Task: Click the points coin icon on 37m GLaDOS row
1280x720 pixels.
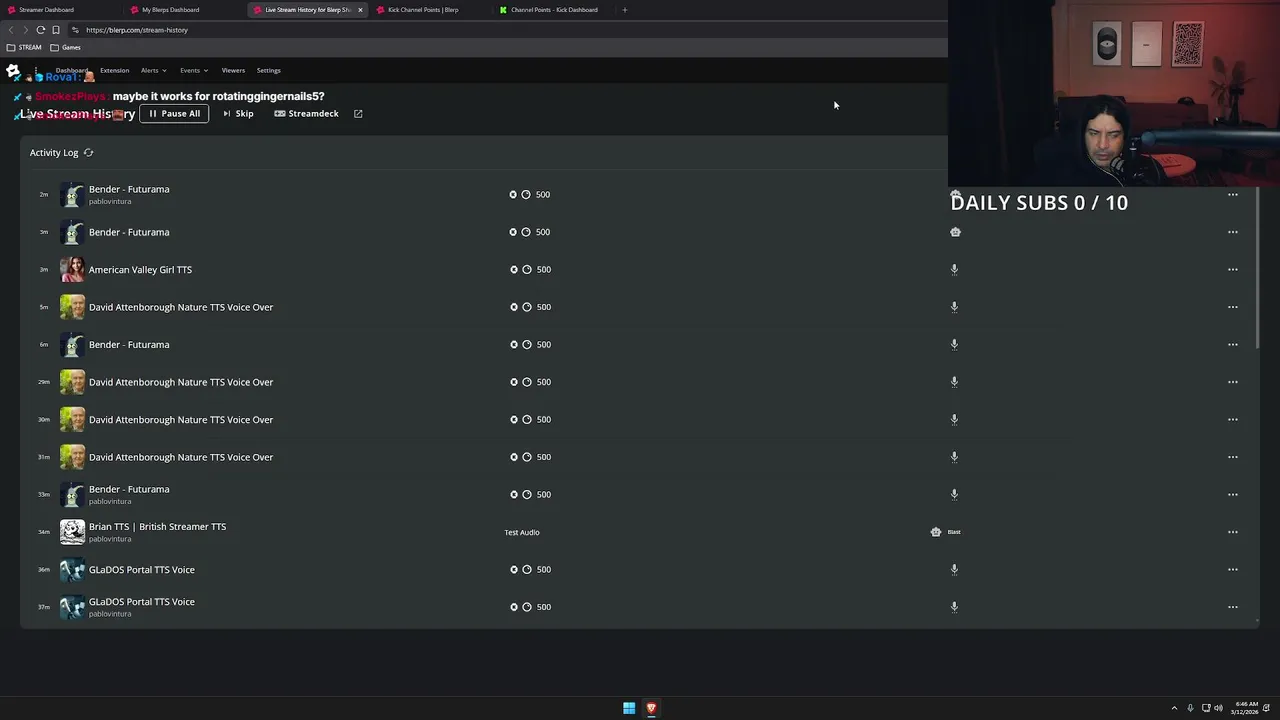Action: pos(527,607)
